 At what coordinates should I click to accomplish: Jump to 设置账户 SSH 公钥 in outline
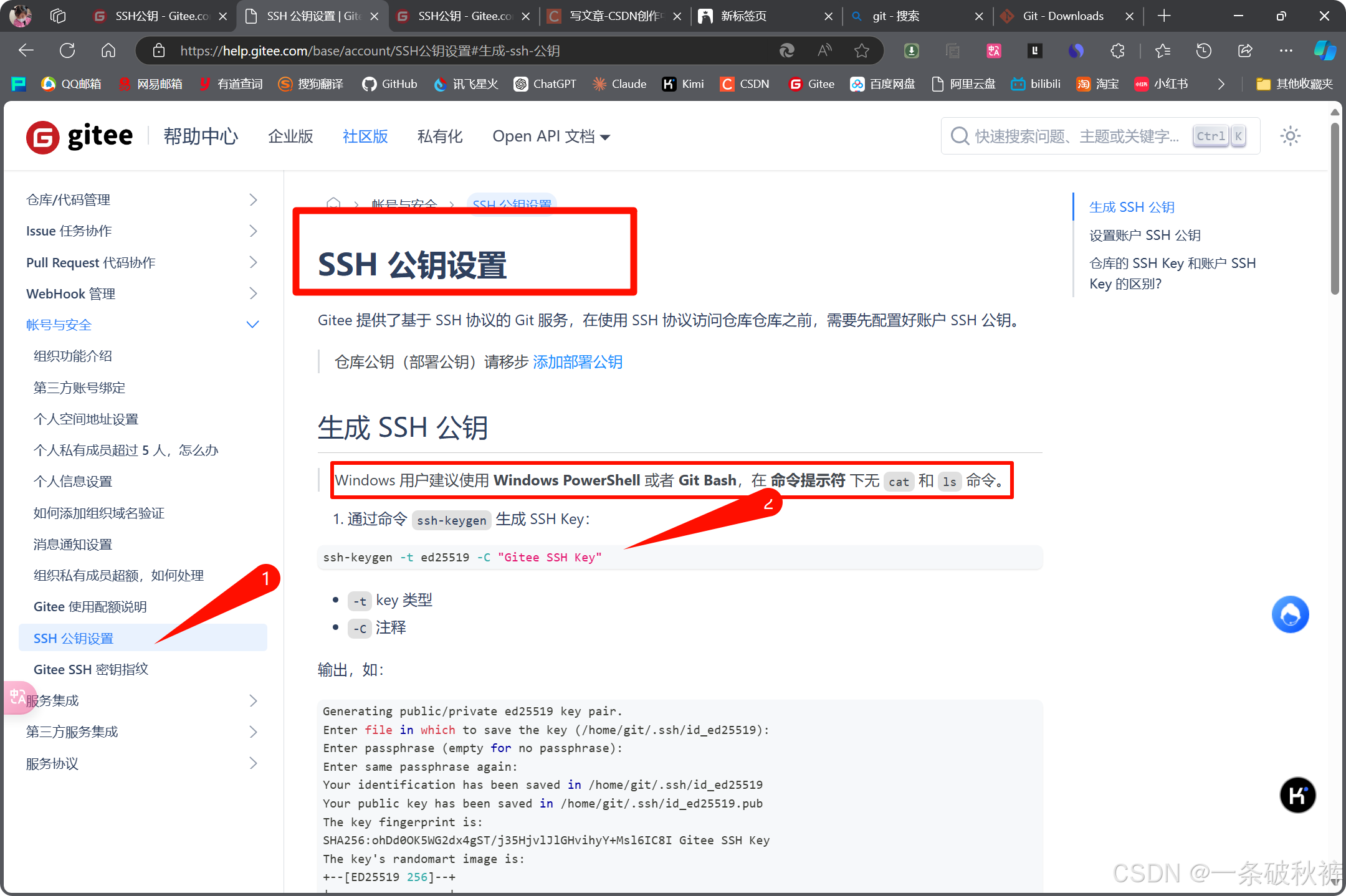click(x=1145, y=235)
